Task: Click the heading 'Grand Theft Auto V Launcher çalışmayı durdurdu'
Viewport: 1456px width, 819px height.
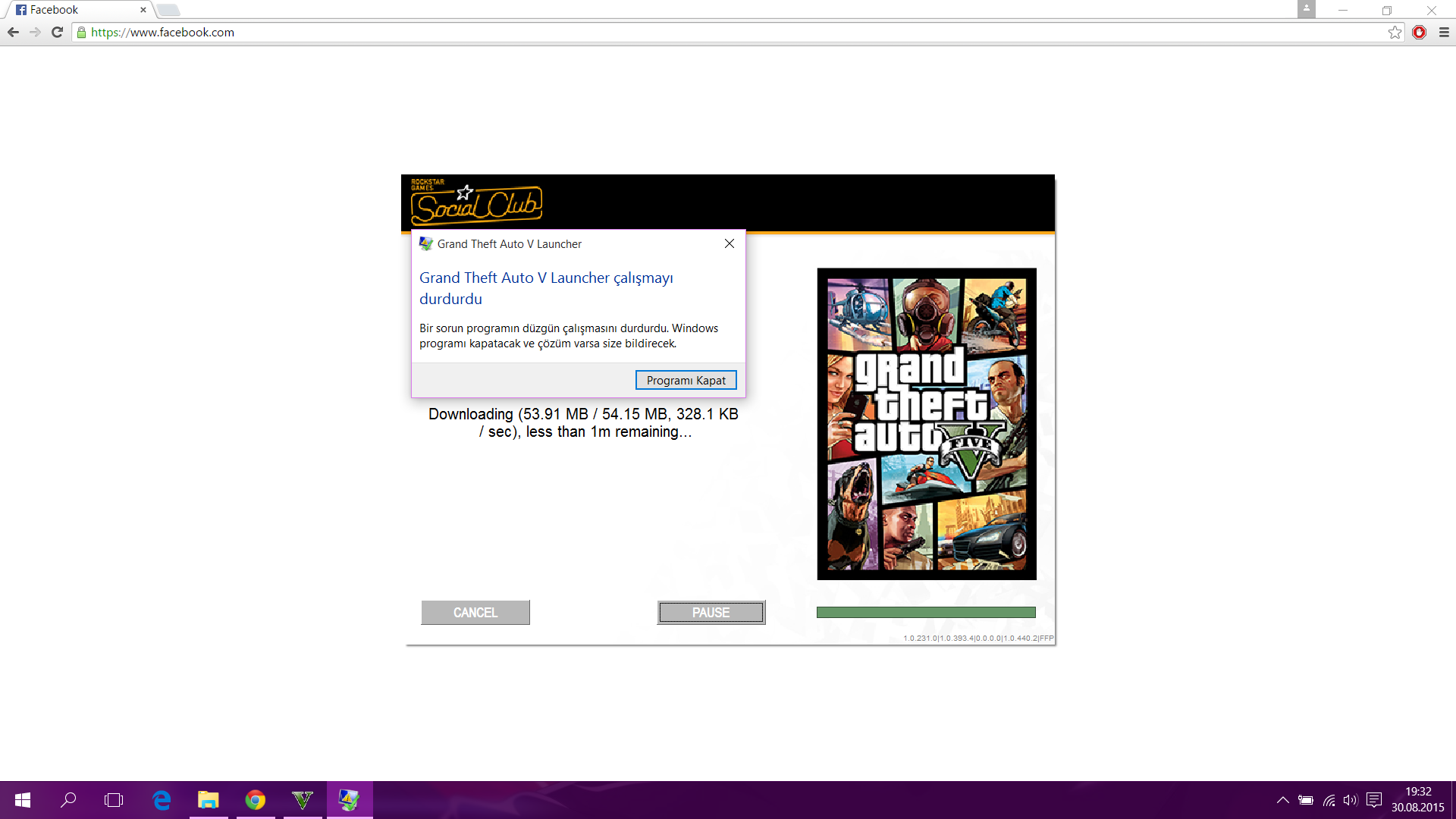Action: coord(546,288)
